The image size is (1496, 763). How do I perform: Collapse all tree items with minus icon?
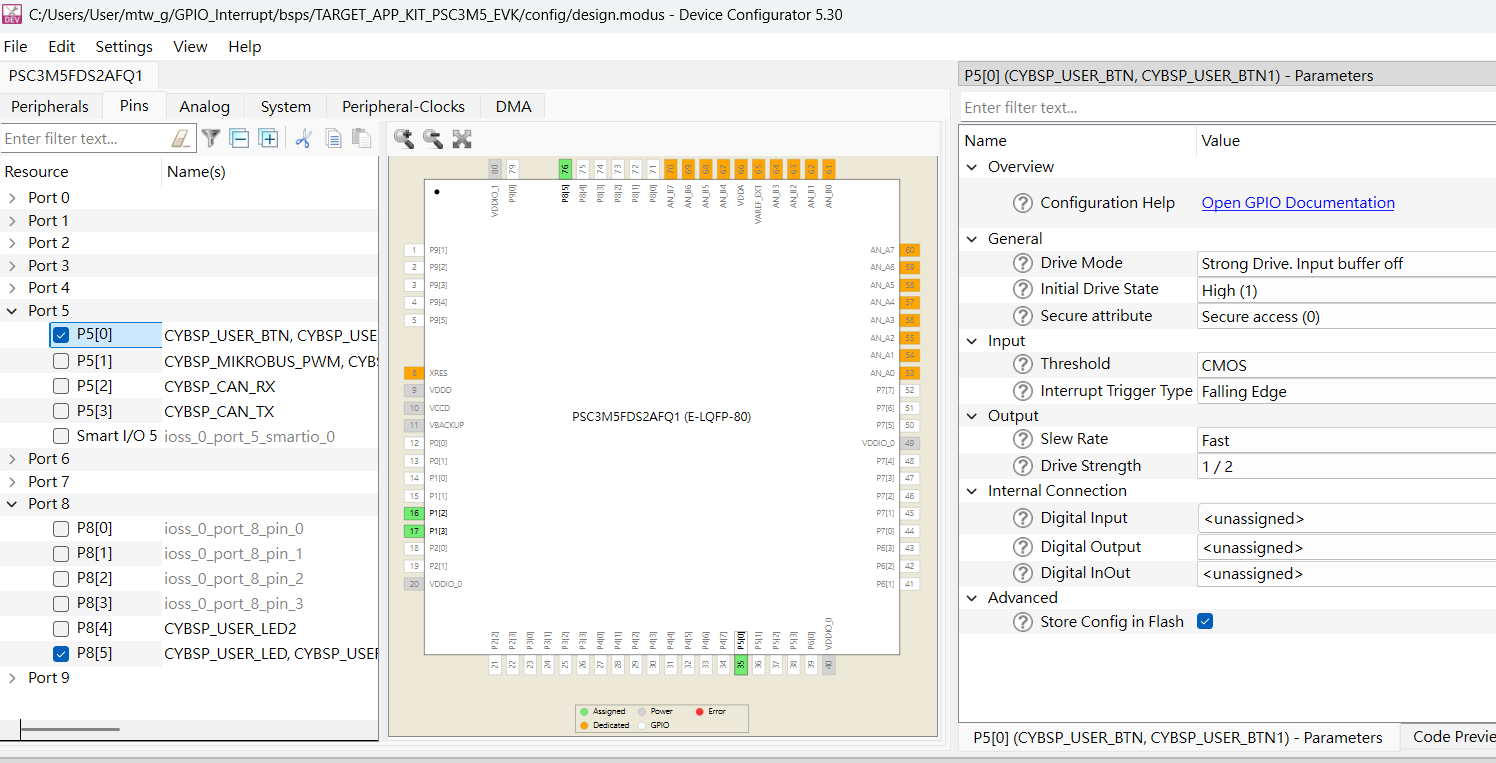(239, 138)
